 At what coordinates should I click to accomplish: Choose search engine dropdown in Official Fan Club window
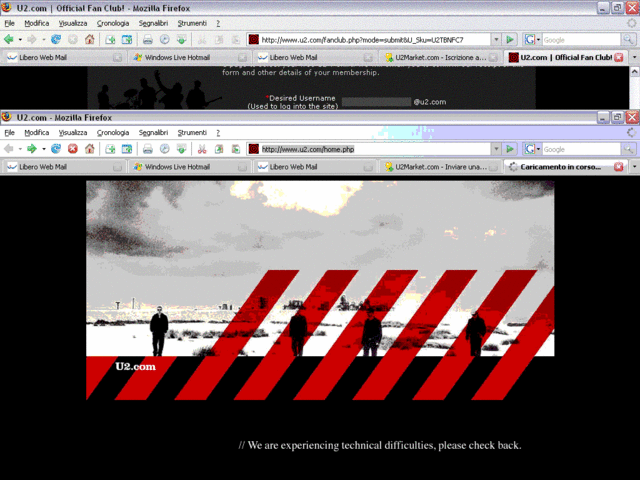538,40
